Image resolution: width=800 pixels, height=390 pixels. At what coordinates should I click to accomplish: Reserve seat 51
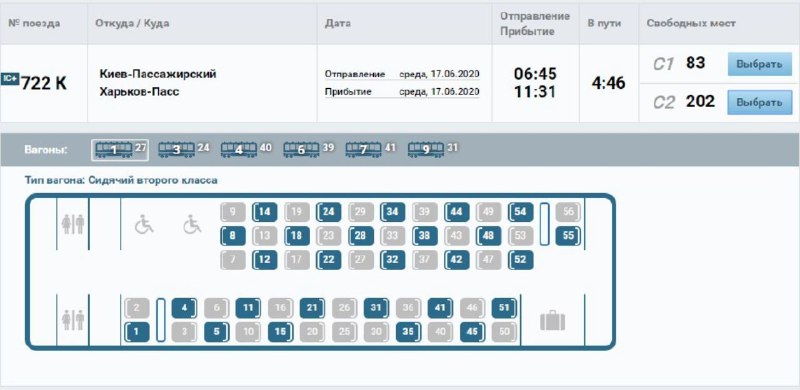(504, 308)
